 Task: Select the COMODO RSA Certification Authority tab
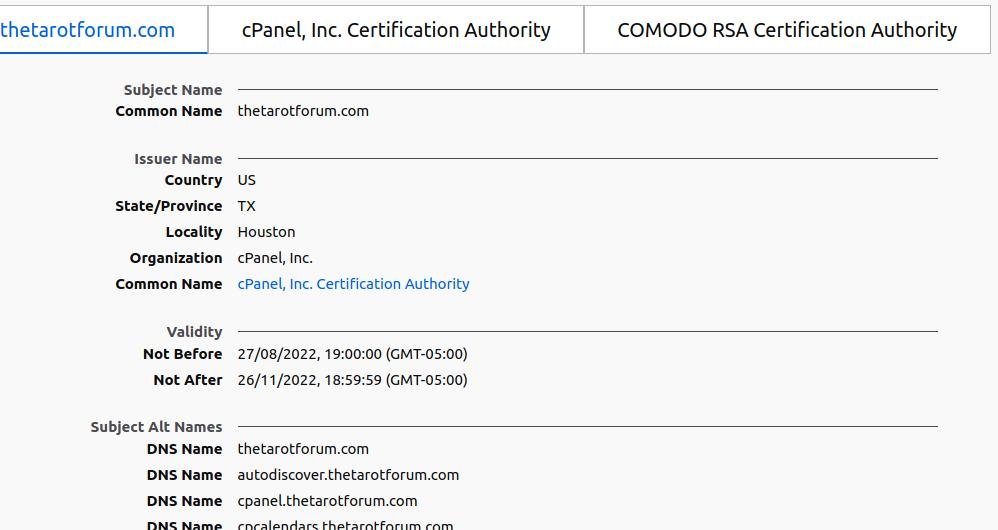click(787, 30)
